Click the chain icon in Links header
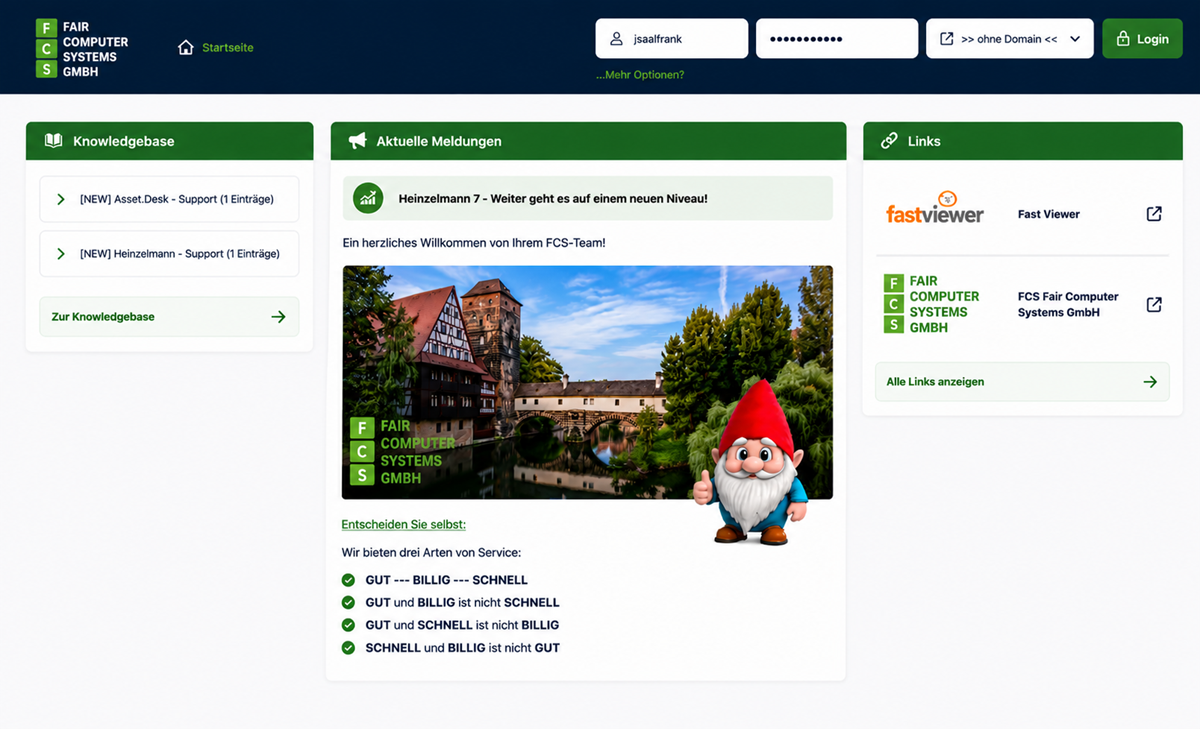Screen dimensions: 1200x729 tap(889, 141)
